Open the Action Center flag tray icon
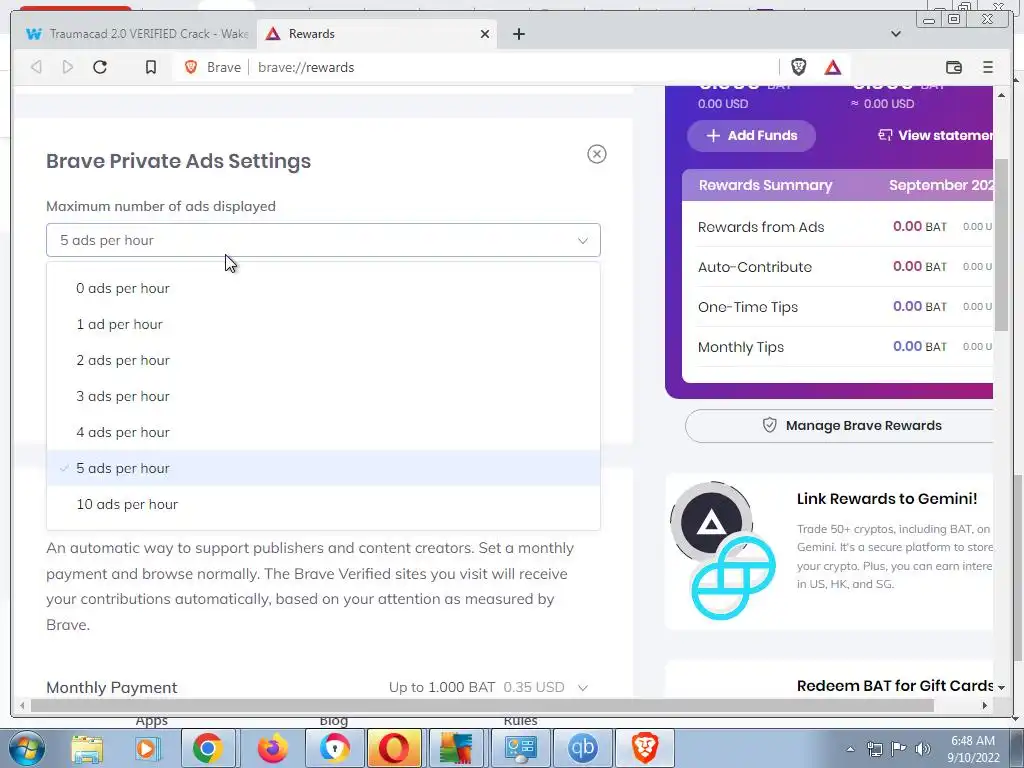This screenshot has height=768, width=1024. pos(899,749)
